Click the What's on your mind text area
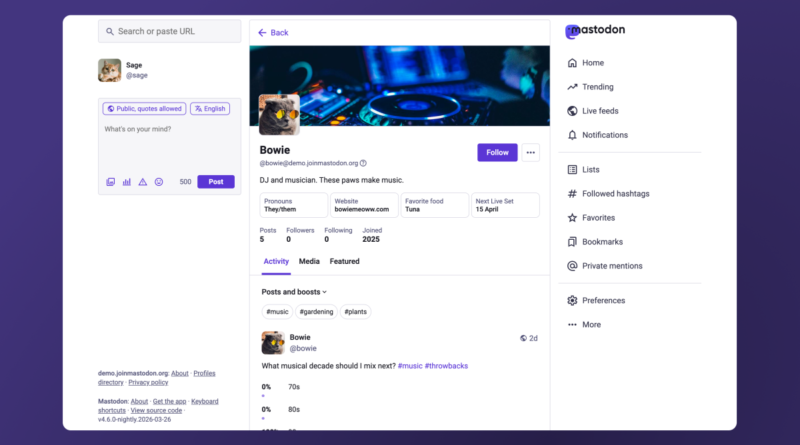This screenshot has width=800, height=445. click(169, 145)
